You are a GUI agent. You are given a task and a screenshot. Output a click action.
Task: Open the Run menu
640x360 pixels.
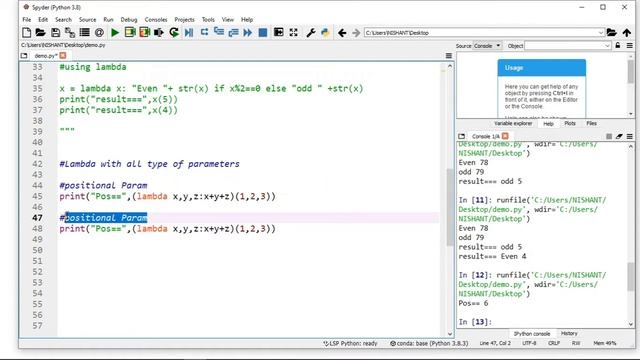point(108,20)
